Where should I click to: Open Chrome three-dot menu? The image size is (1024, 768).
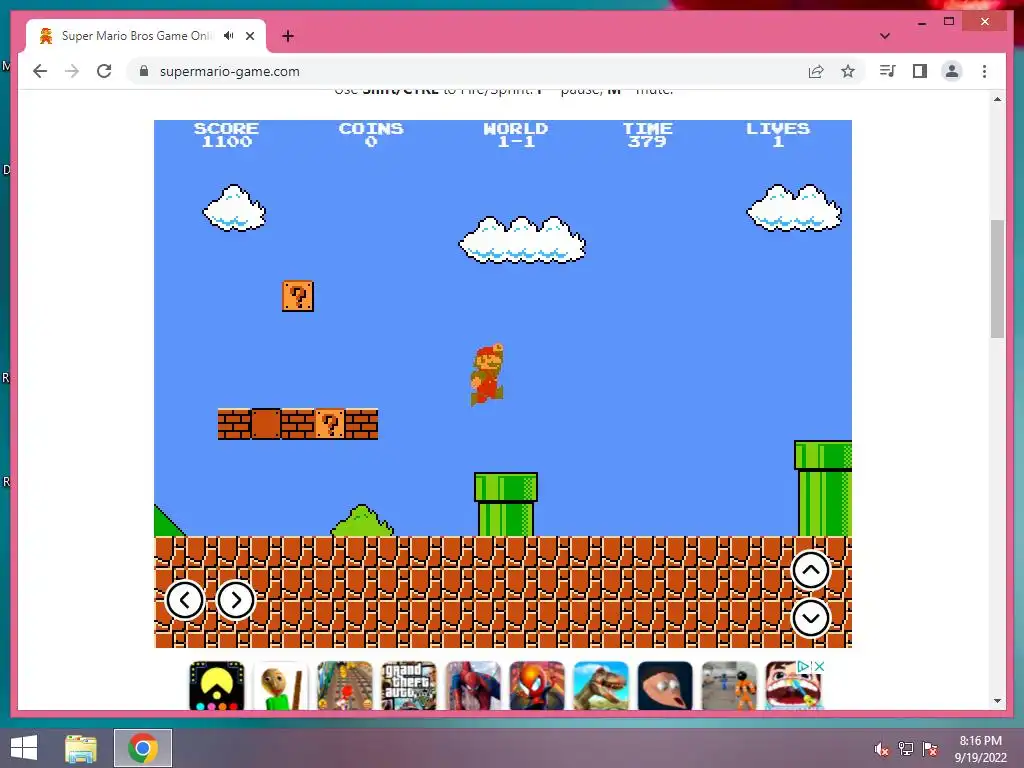point(984,71)
